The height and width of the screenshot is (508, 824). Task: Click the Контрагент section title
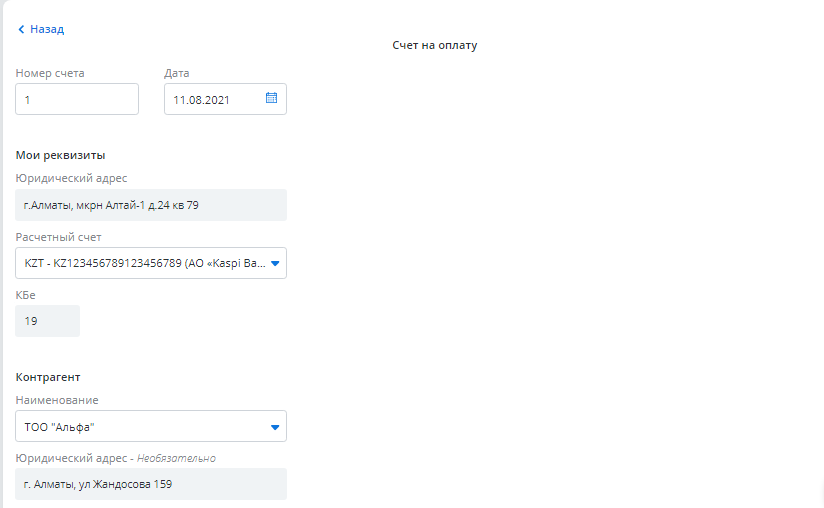pos(48,377)
